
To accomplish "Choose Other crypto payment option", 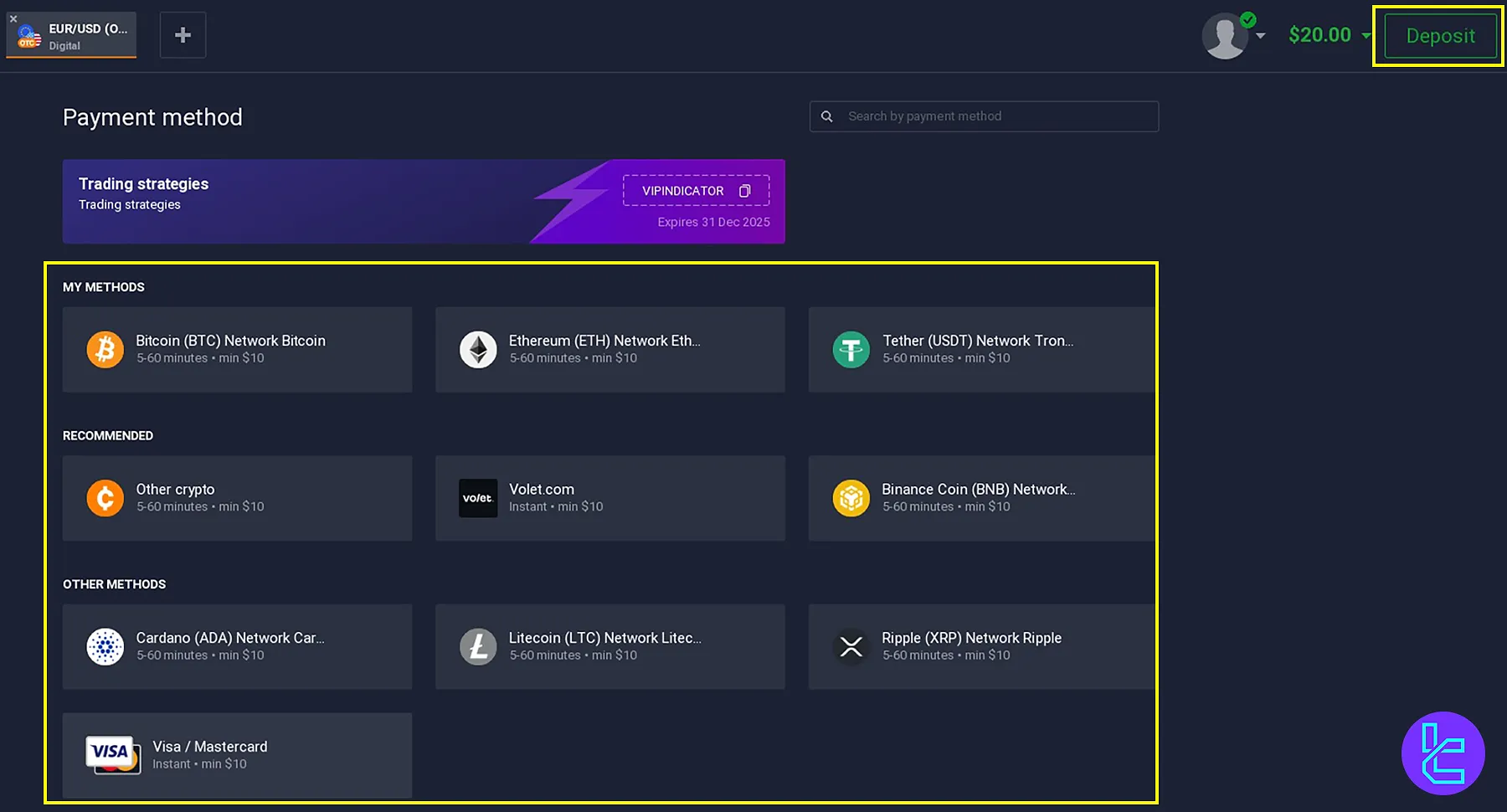I will (237, 498).
